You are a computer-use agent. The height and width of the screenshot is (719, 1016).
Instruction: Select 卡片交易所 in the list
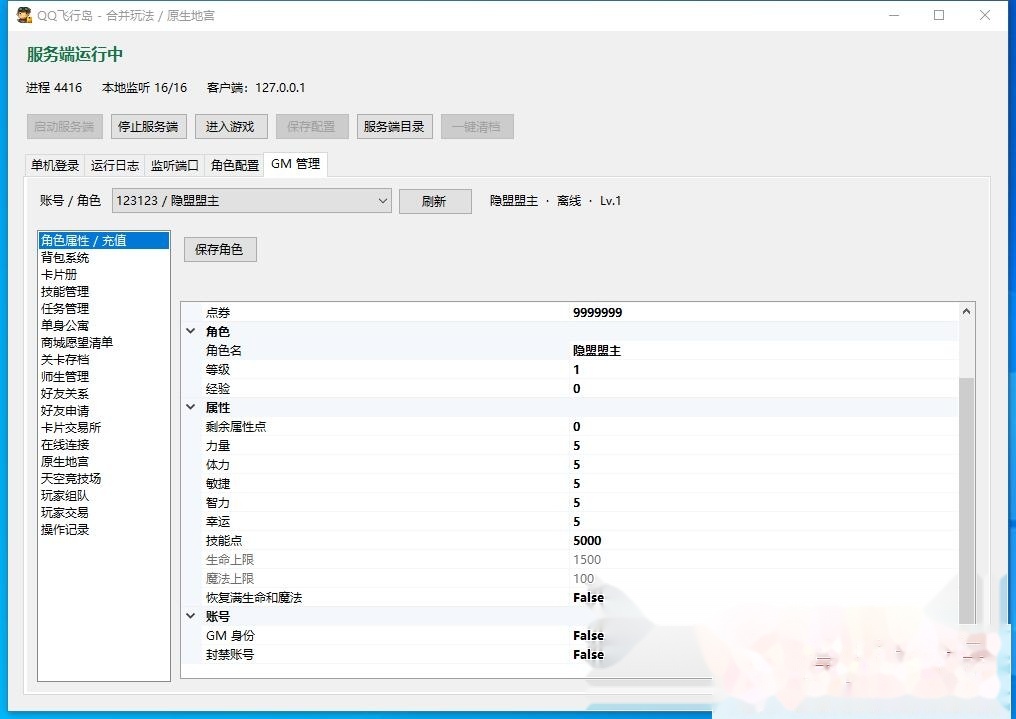[104, 428]
